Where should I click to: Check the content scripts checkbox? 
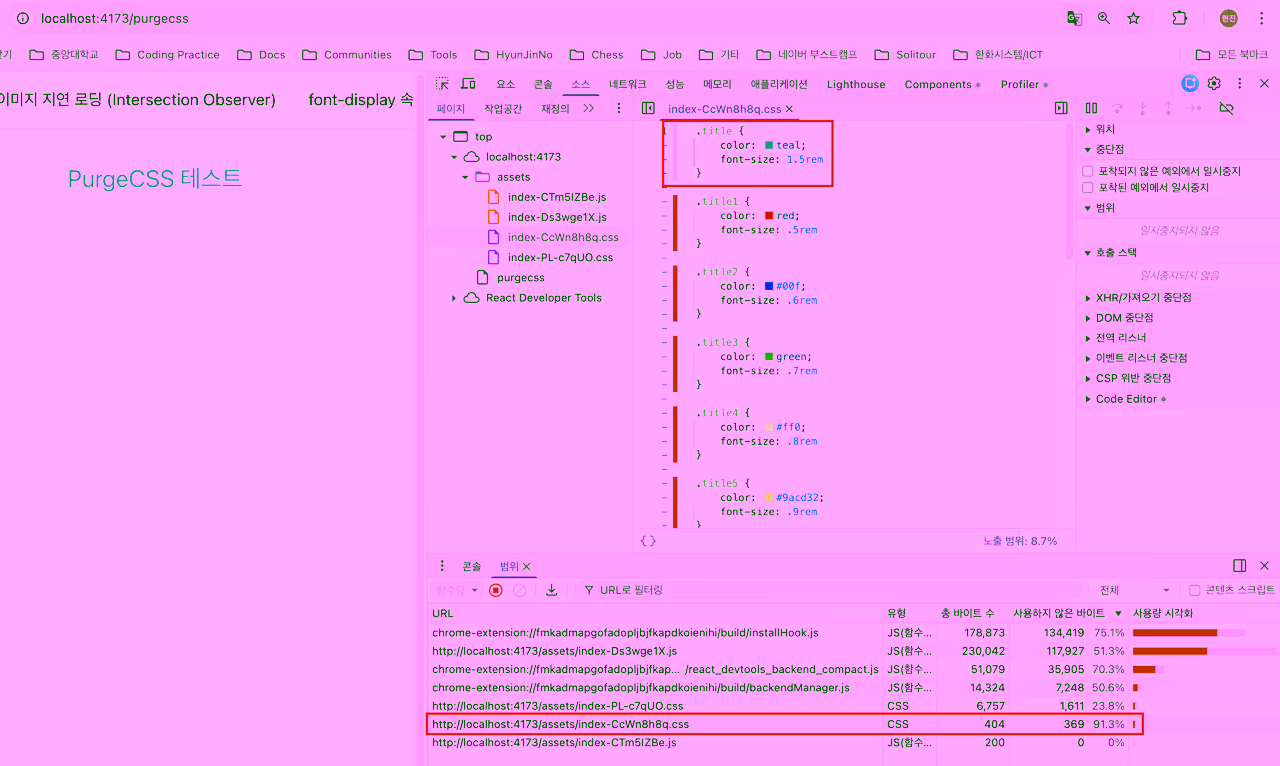[x=1194, y=590]
